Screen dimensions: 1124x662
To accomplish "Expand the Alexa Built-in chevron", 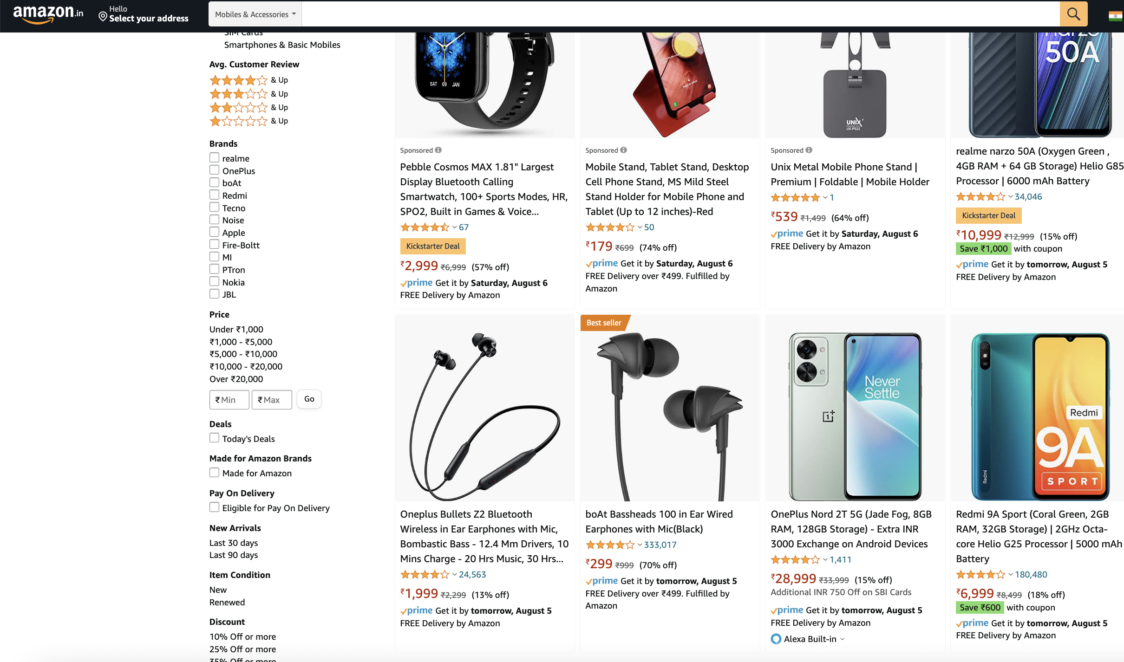I will pos(842,639).
